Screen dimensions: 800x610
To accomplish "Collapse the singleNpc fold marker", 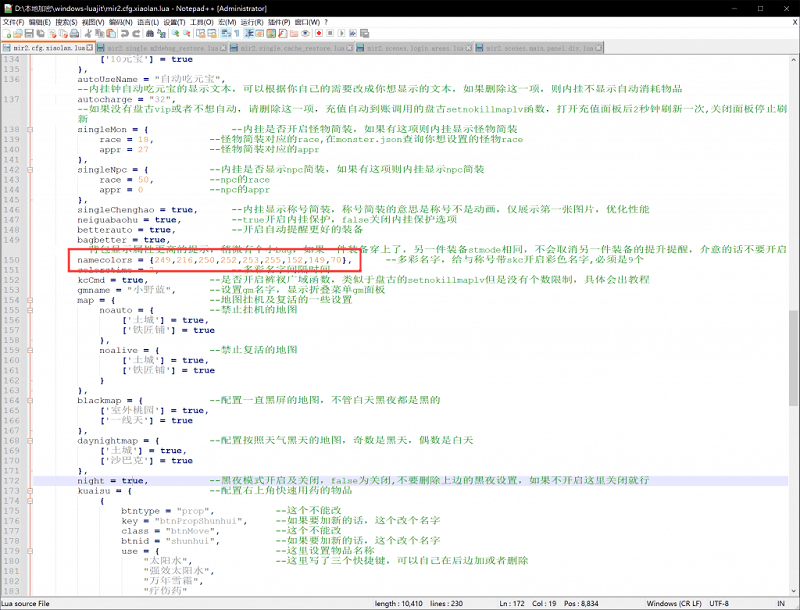I will click(x=29, y=169).
